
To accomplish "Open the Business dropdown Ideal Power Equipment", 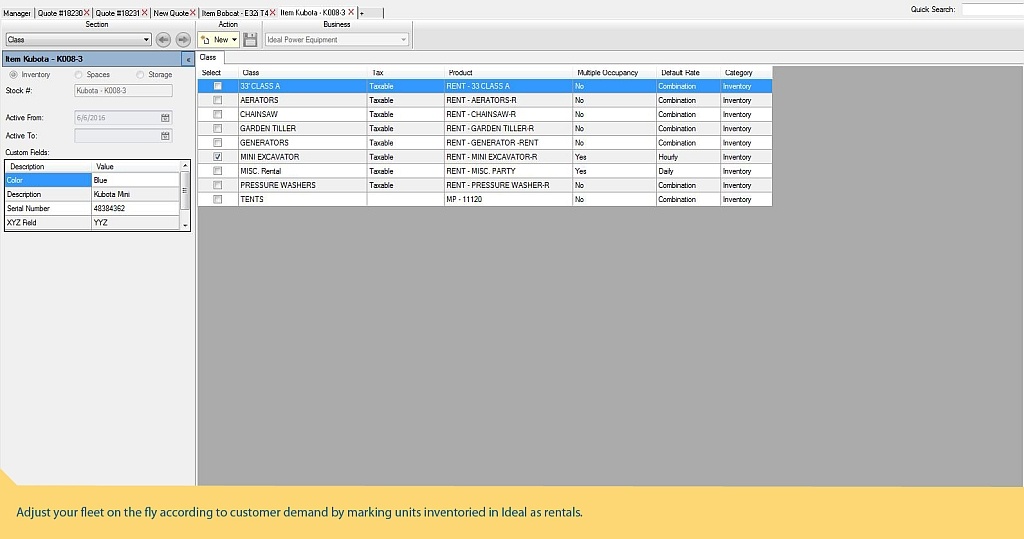I will (x=403, y=40).
